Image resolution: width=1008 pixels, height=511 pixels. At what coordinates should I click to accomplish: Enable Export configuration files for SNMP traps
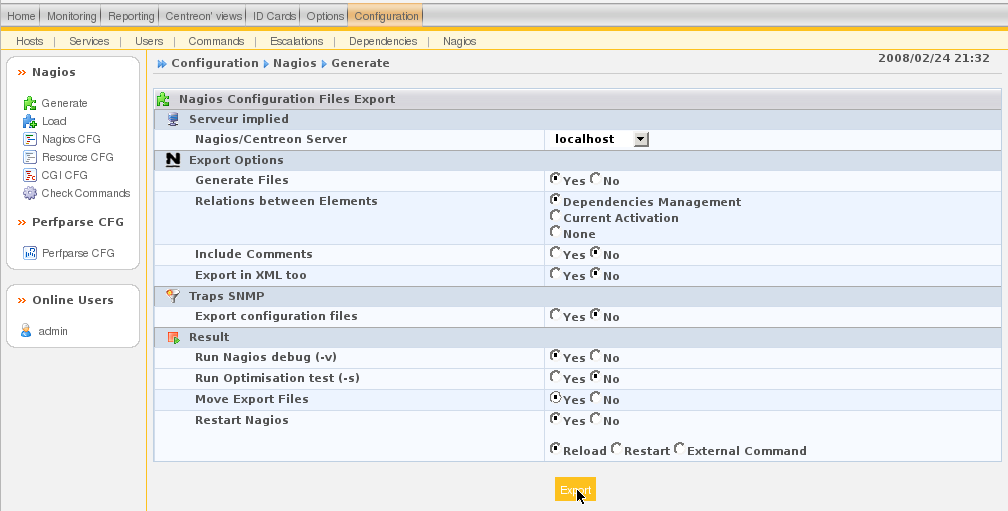tap(555, 314)
